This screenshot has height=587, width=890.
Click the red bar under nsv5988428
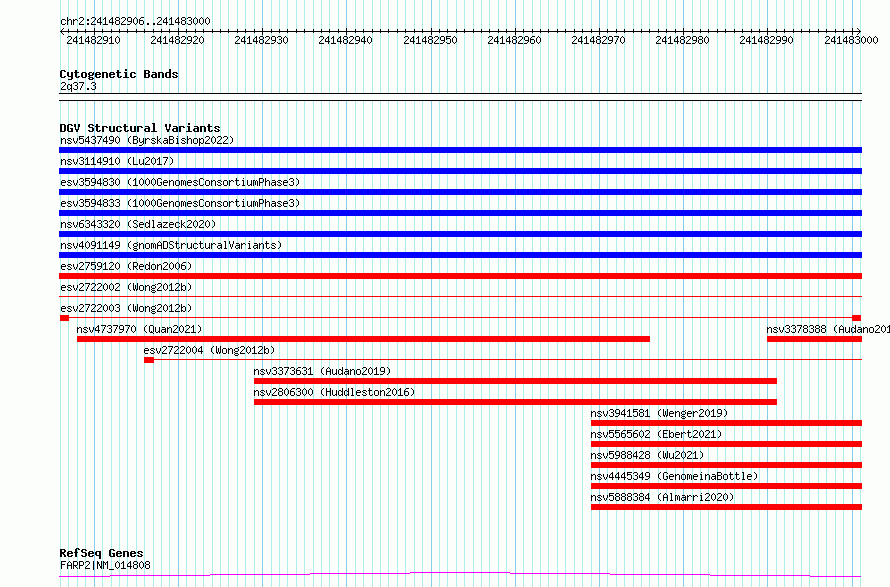[x=727, y=465]
